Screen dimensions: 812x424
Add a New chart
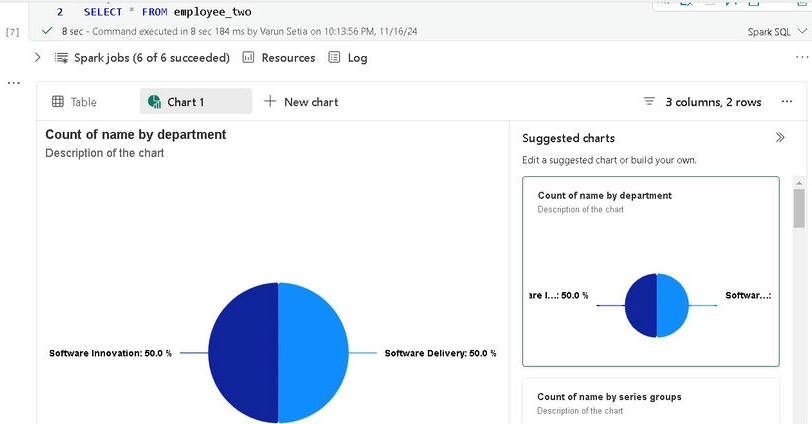click(301, 102)
